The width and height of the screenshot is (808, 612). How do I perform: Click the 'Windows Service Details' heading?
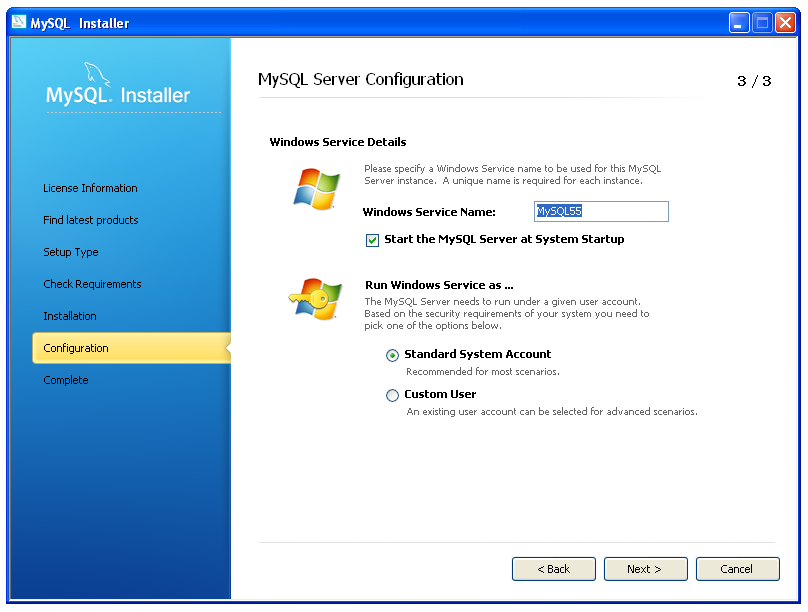[x=338, y=142]
